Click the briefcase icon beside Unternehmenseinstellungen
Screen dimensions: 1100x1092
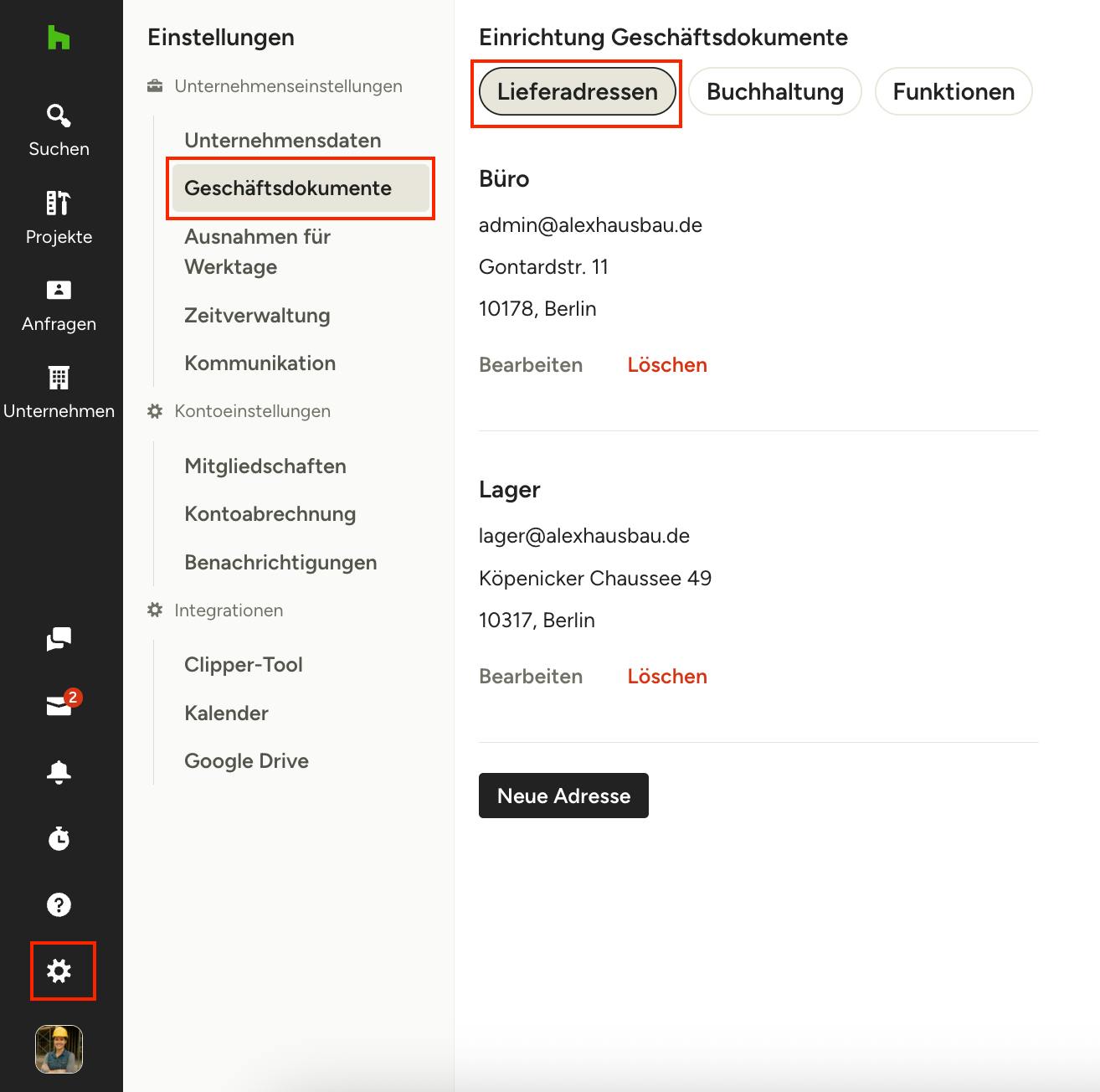pyautogui.click(x=155, y=86)
